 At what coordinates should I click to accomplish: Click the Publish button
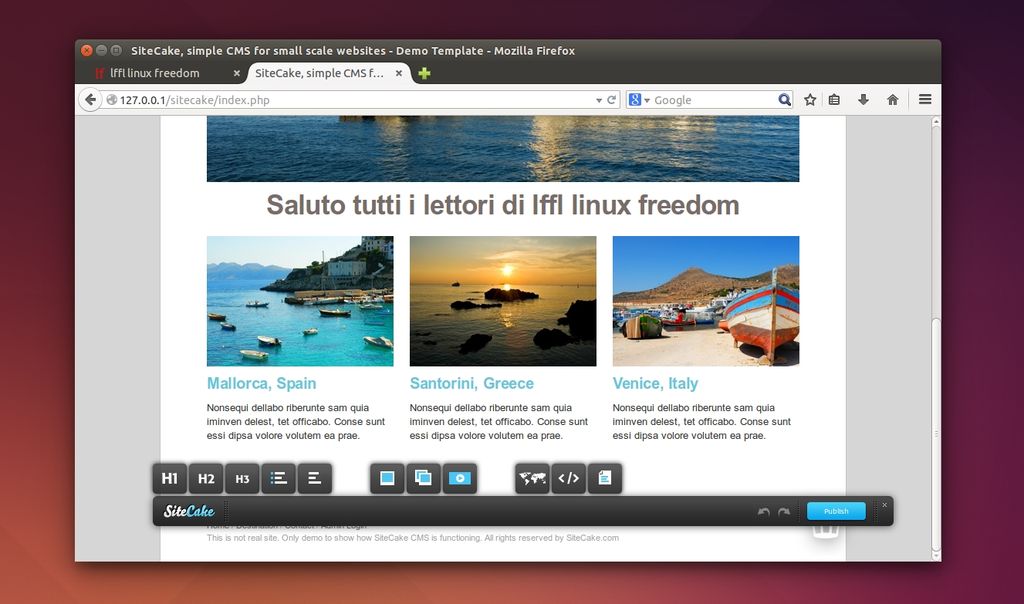pyautogui.click(x=836, y=511)
